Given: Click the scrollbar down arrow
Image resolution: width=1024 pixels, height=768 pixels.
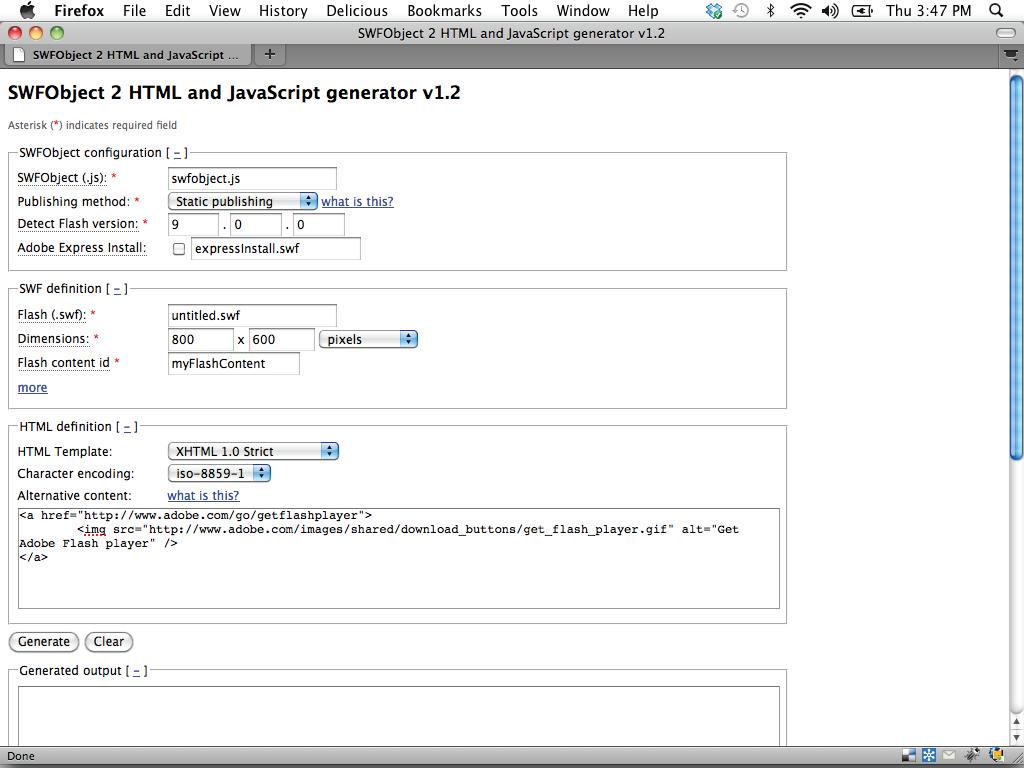Looking at the screenshot, I should pyautogui.click(x=1016, y=737).
